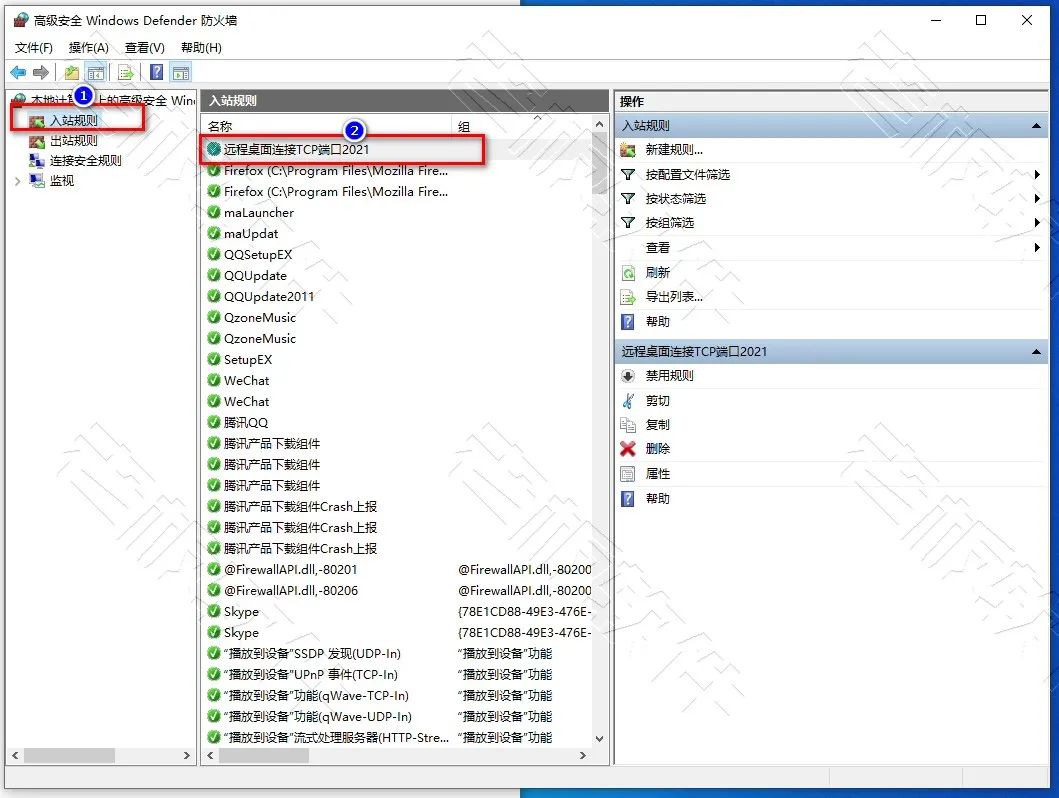1059x798 pixels.
Task: Click 禁用规则 action link
Action: (x=669, y=376)
